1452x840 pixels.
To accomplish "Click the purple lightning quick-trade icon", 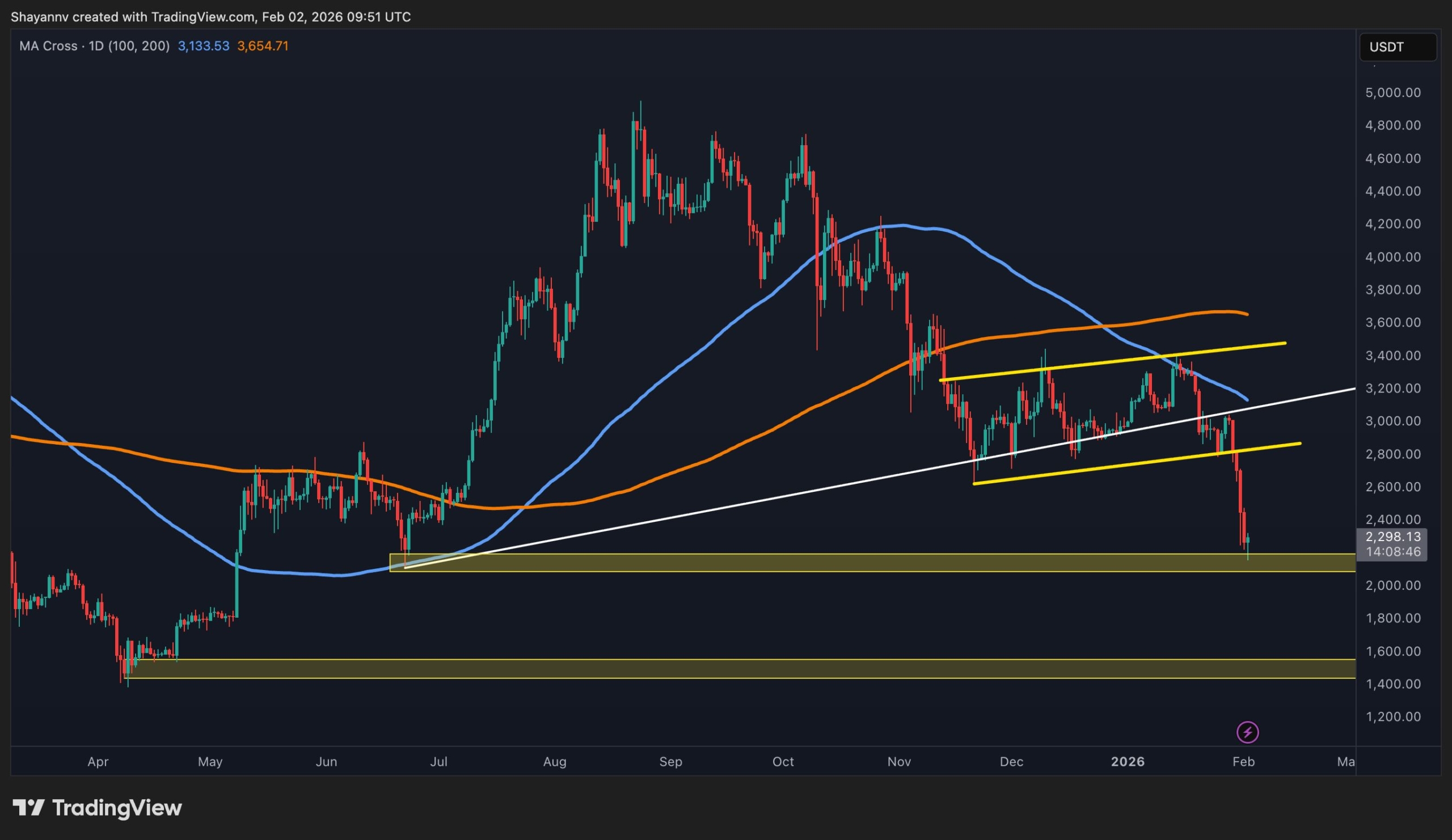I will [x=1247, y=732].
